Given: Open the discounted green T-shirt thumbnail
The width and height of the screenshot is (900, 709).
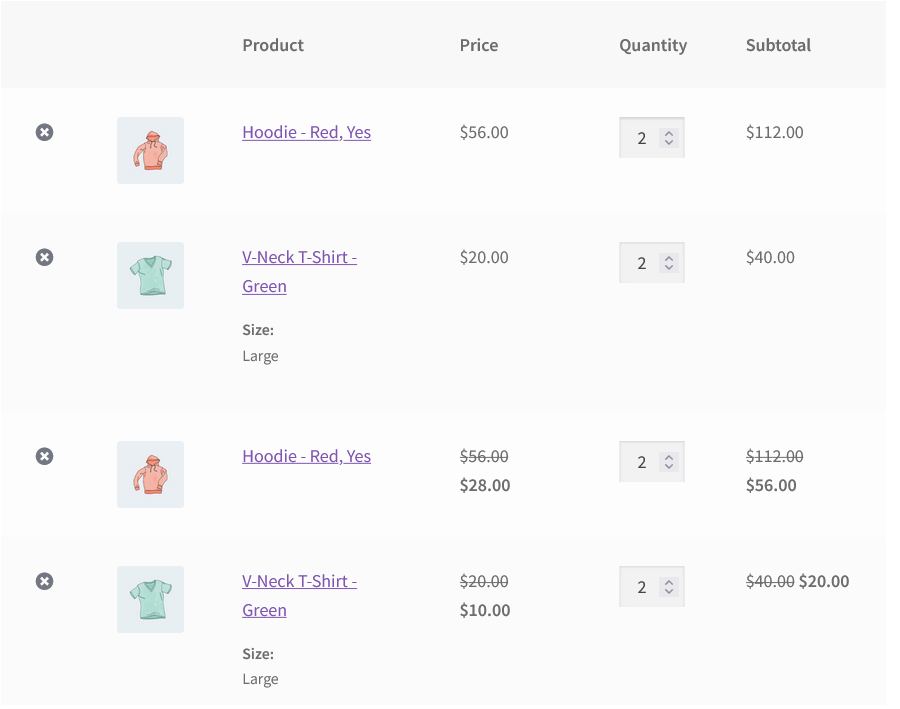Looking at the screenshot, I should pos(150,600).
